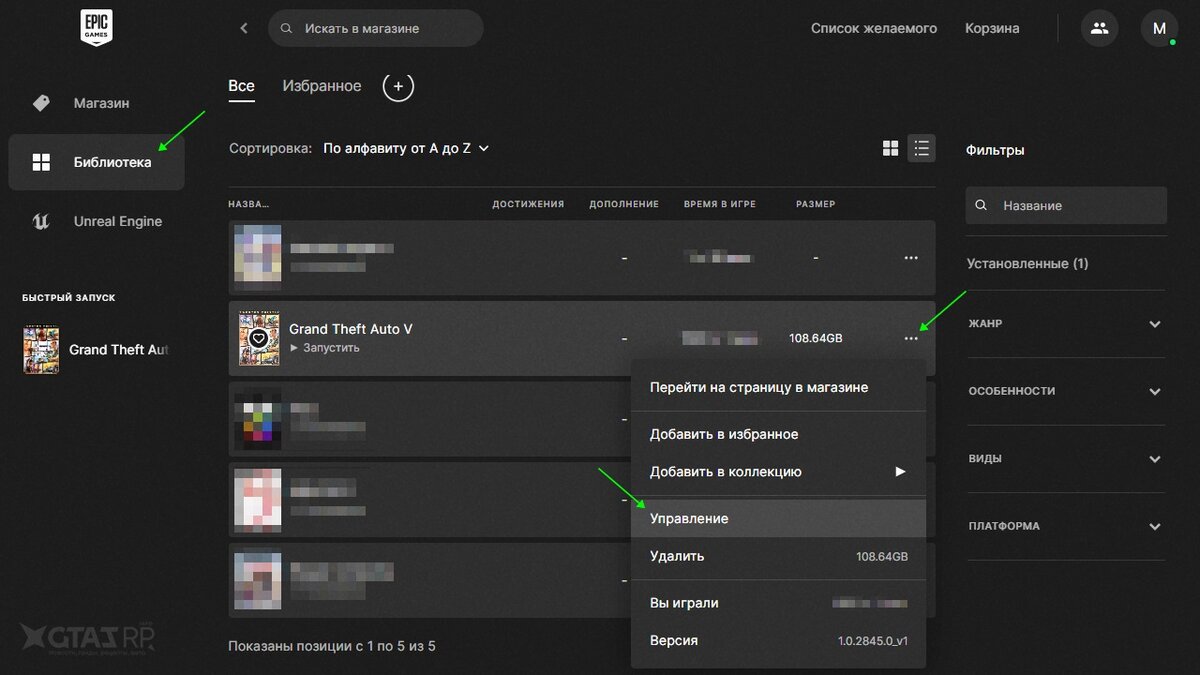Focus the Искать в магазине search field
Image resolution: width=1200 pixels, height=675 pixels.
click(376, 28)
